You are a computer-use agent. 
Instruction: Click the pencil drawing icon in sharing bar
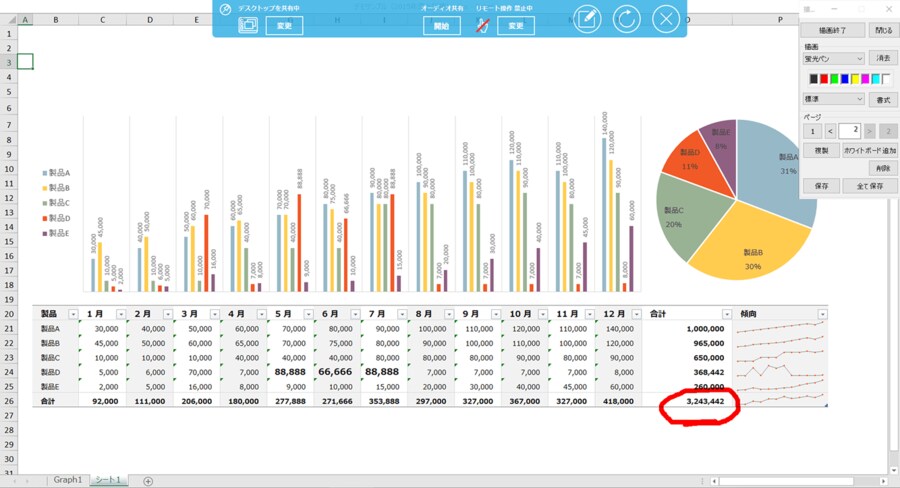[587, 19]
